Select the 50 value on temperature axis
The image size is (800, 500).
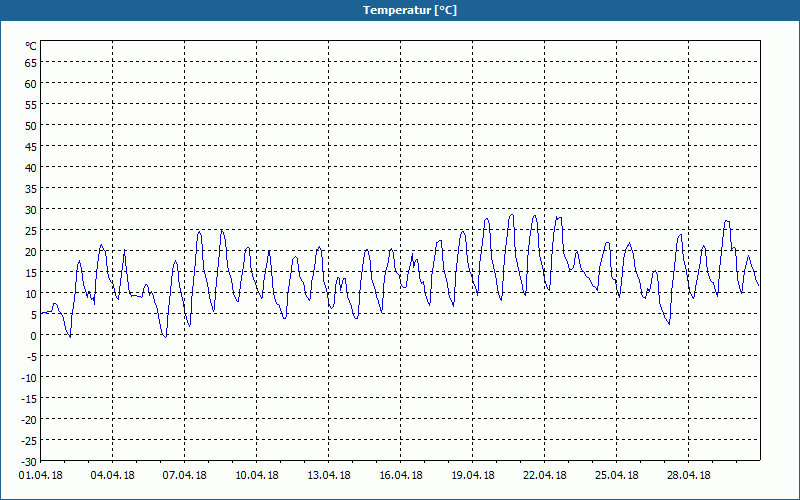[31, 126]
